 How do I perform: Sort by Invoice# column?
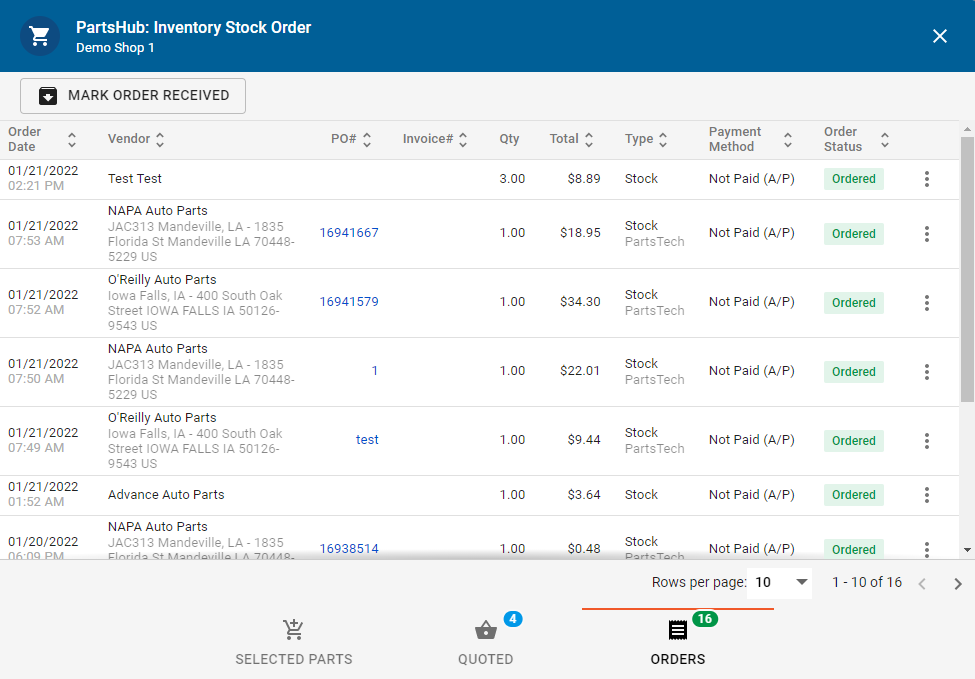coord(435,139)
